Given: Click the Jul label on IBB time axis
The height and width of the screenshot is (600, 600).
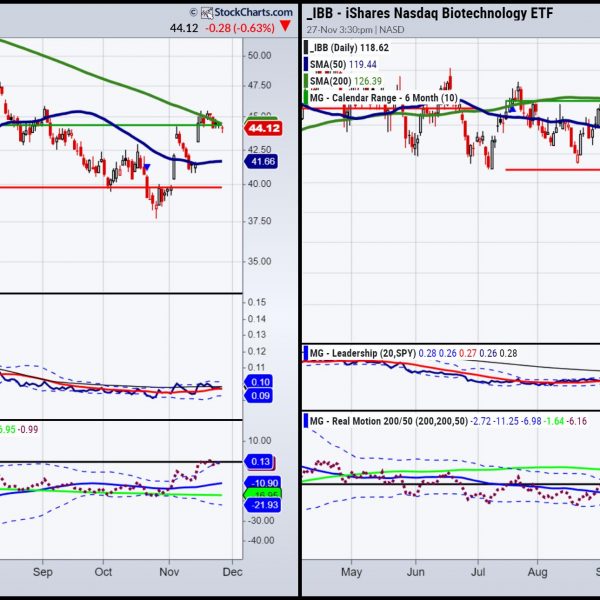Looking at the screenshot, I should [478, 572].
